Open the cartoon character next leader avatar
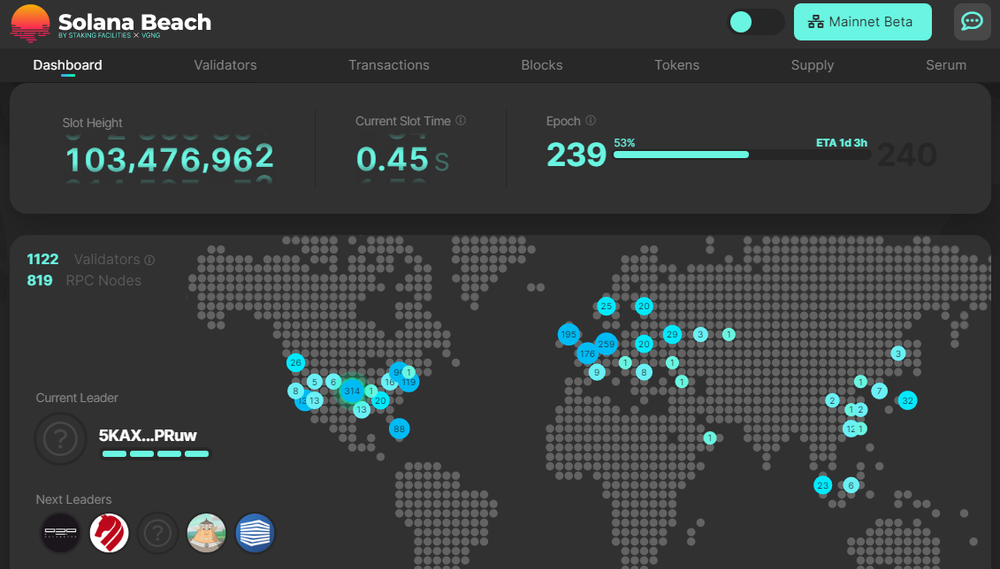This screenshot has height=569, width=1000. [x=206, y=533]
